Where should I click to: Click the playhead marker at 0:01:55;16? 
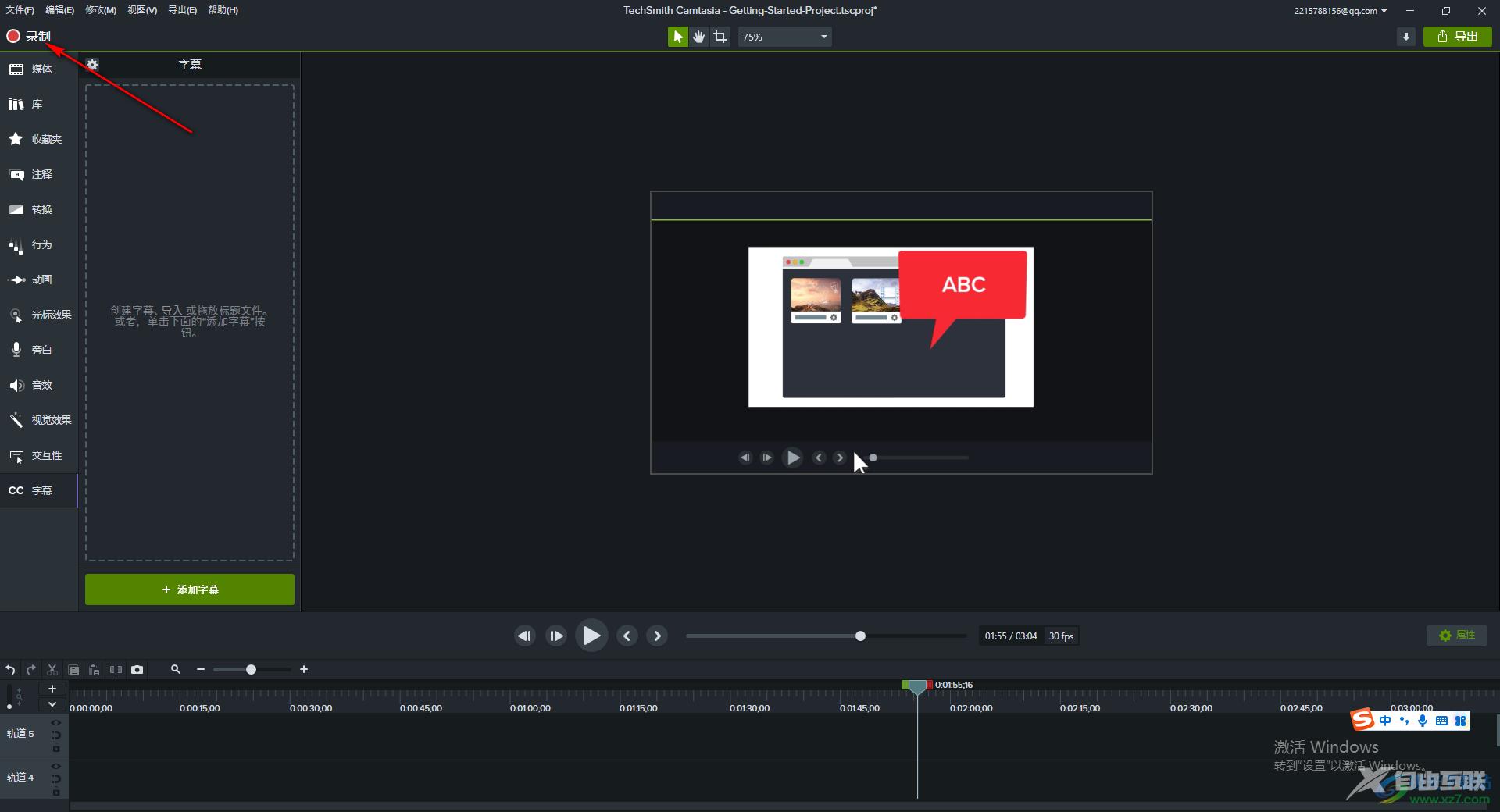[917, 686]
